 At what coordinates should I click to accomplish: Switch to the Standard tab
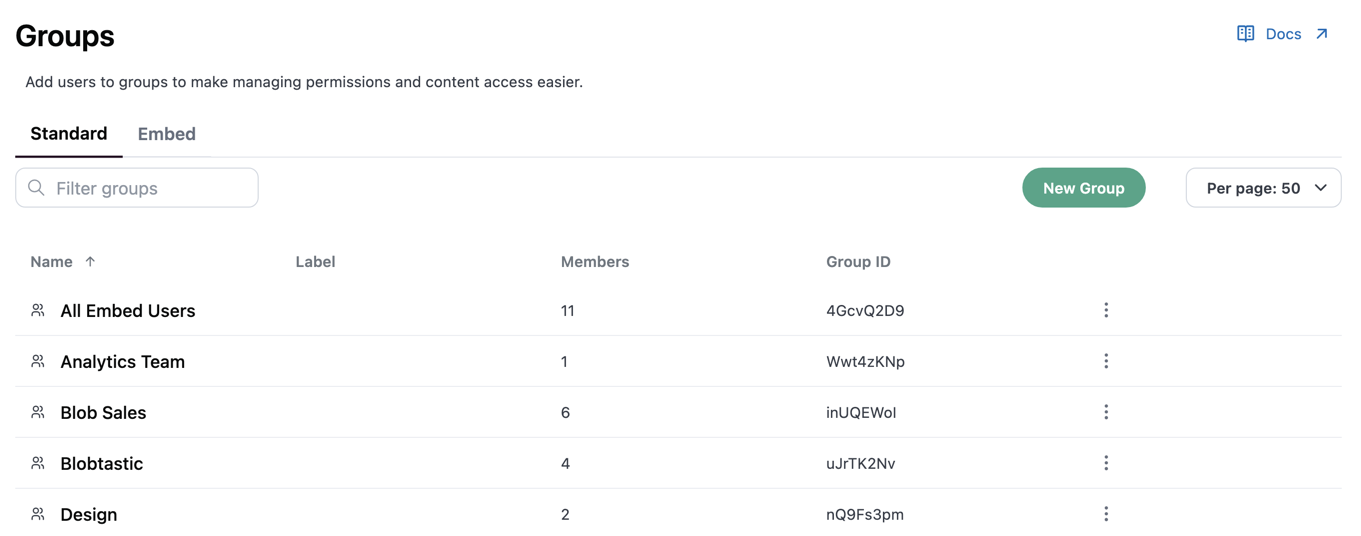(x=69, y=134)
